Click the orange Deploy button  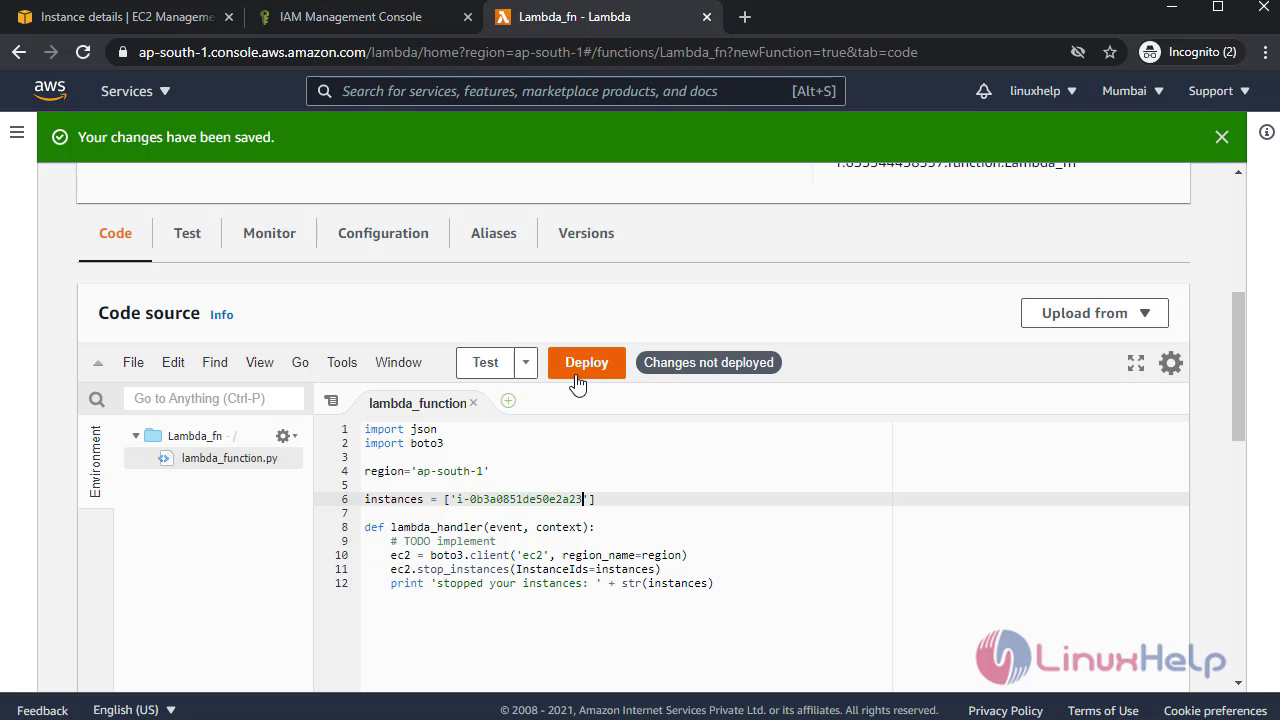point(587,362)
